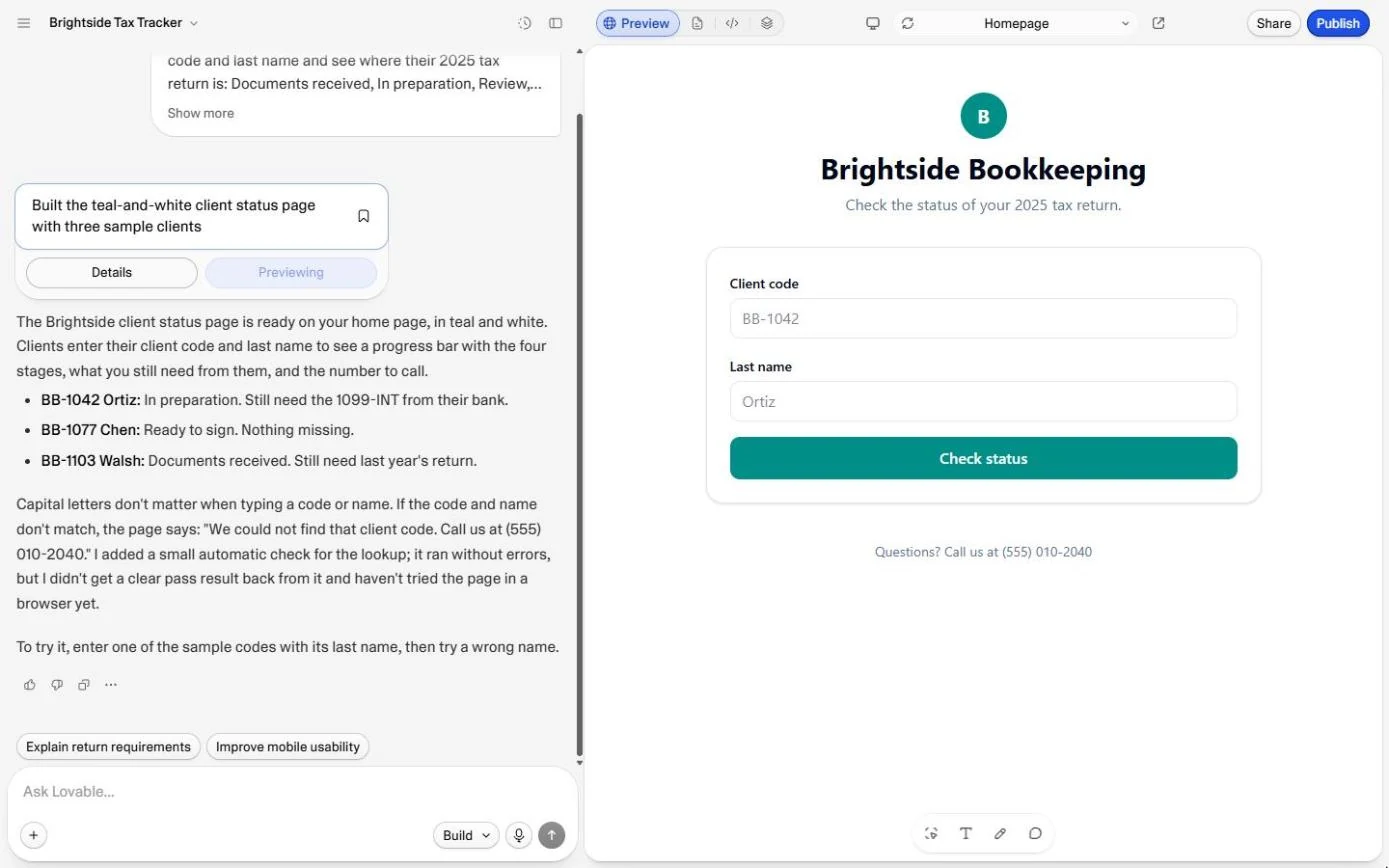The height and width of the screenshot is (868, 1389).
Task: Start voice input with the microphone
Action: click(518, 835)
